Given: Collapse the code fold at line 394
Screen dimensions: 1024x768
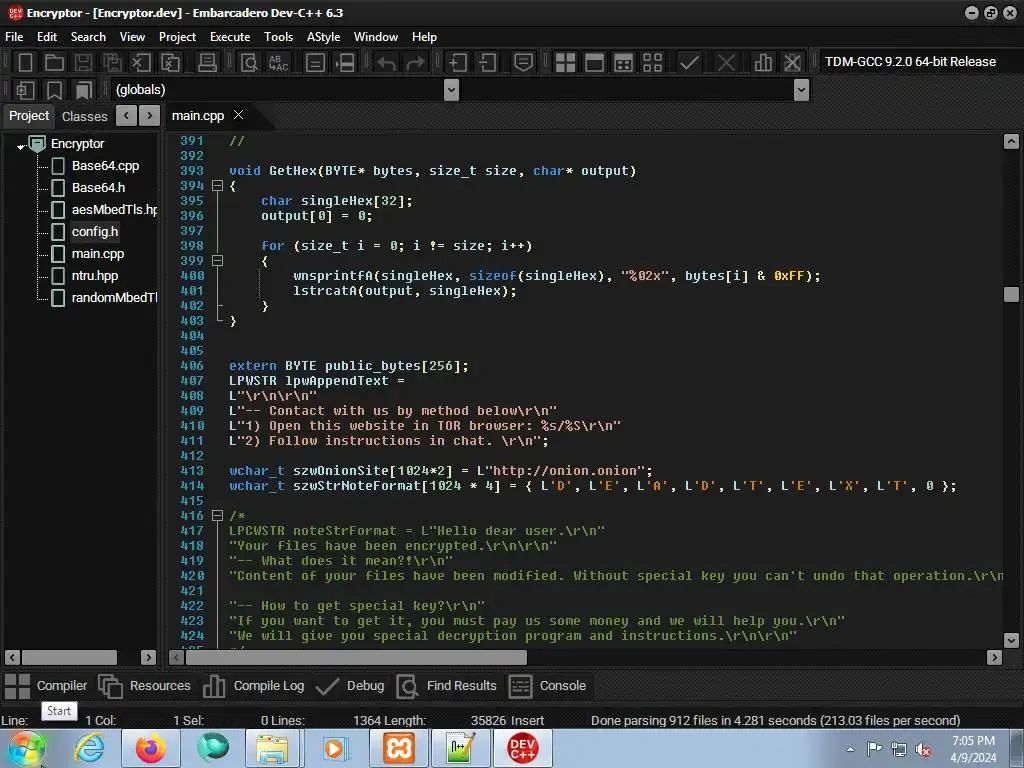Looking at the screenshot, I should [217, 186].
